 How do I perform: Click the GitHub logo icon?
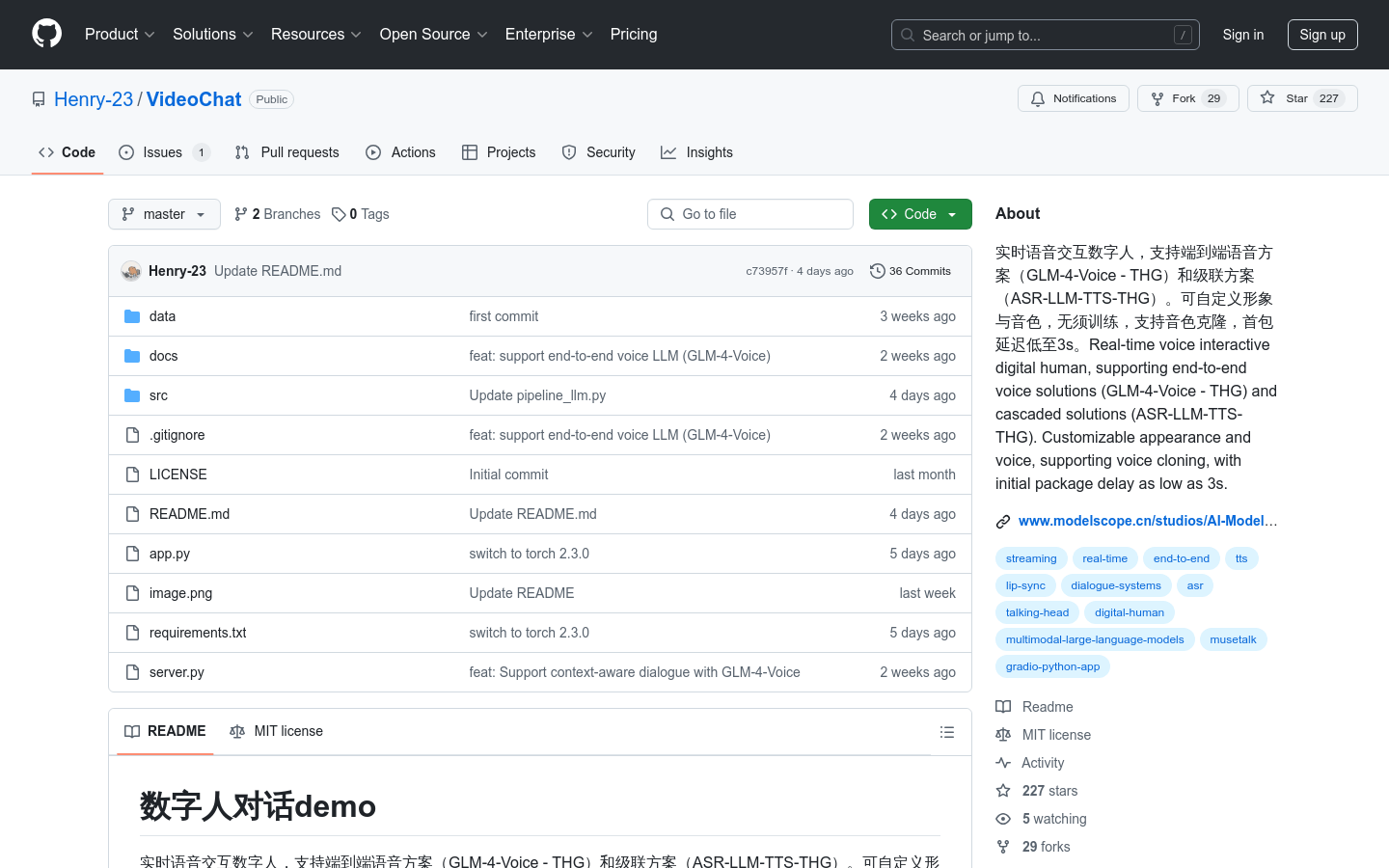(46, 34)
